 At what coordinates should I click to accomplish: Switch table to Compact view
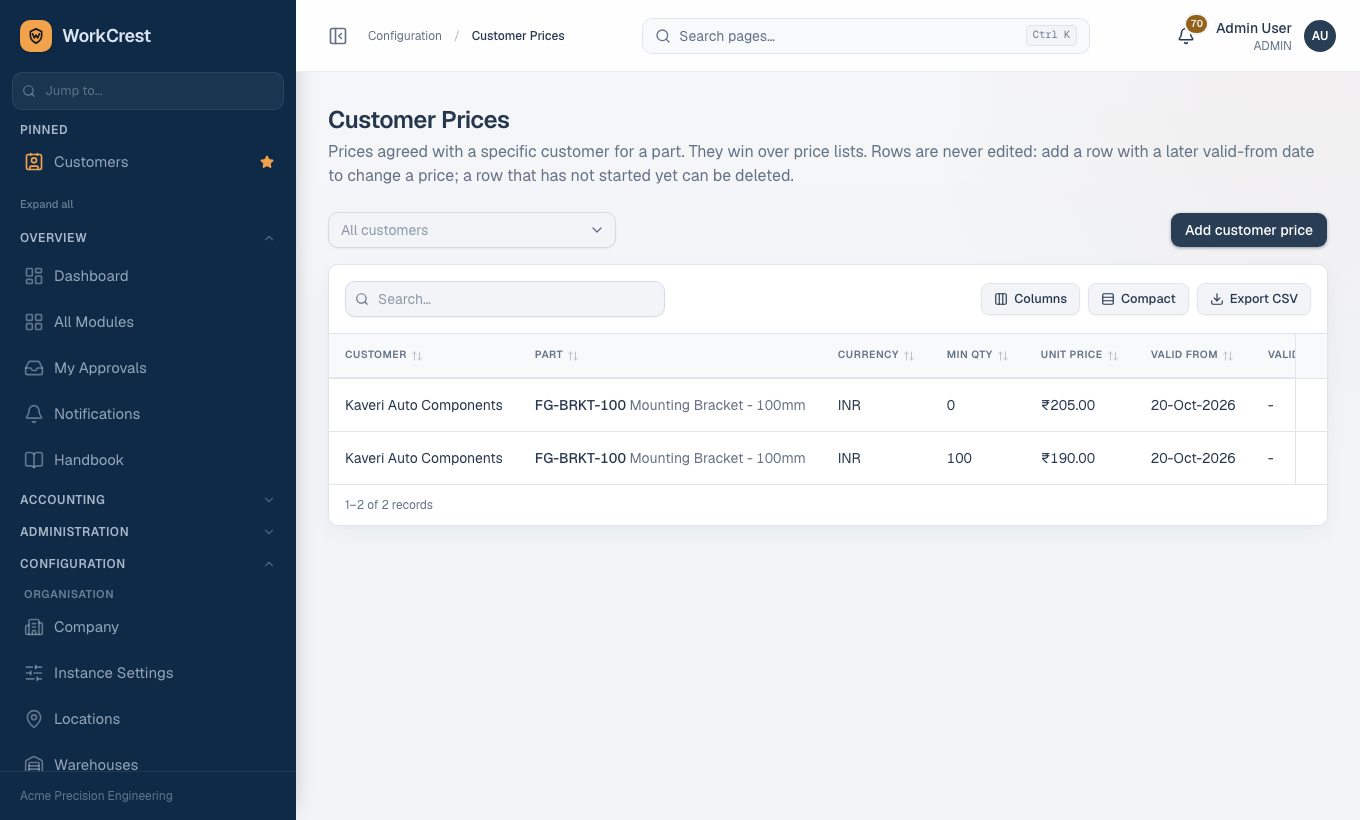point(1138,299)
